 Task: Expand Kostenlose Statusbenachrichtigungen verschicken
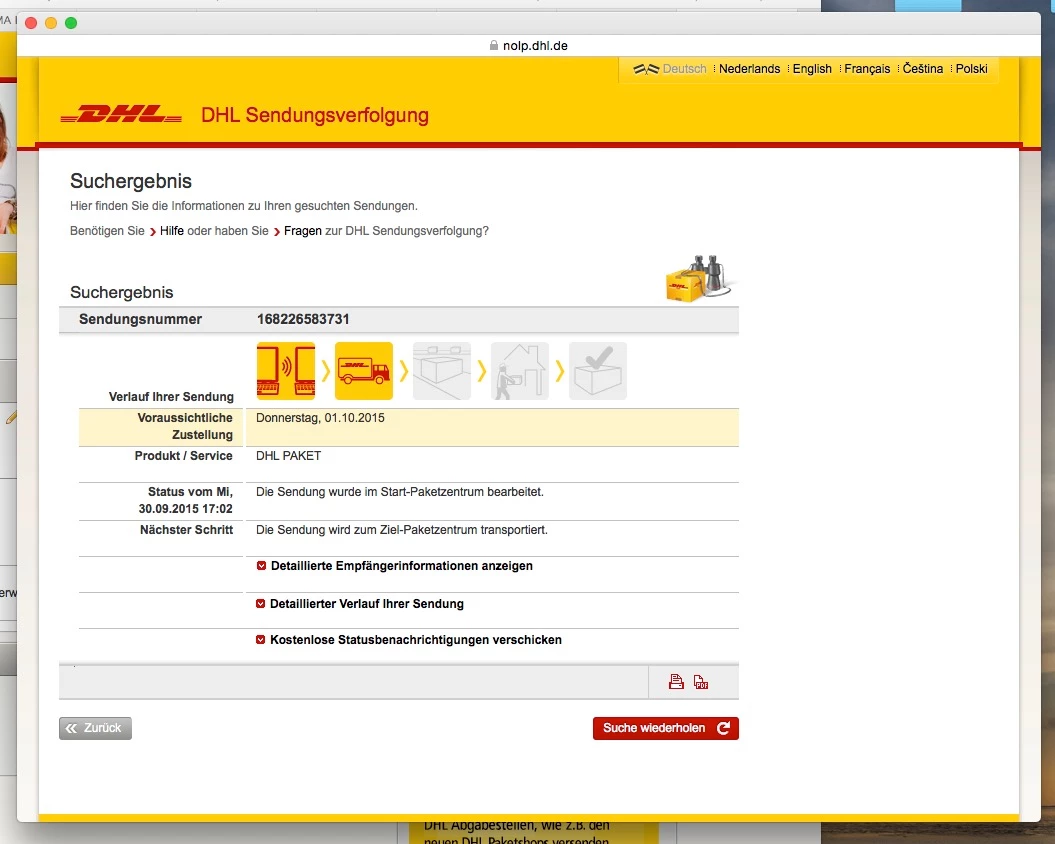(409, 640)
